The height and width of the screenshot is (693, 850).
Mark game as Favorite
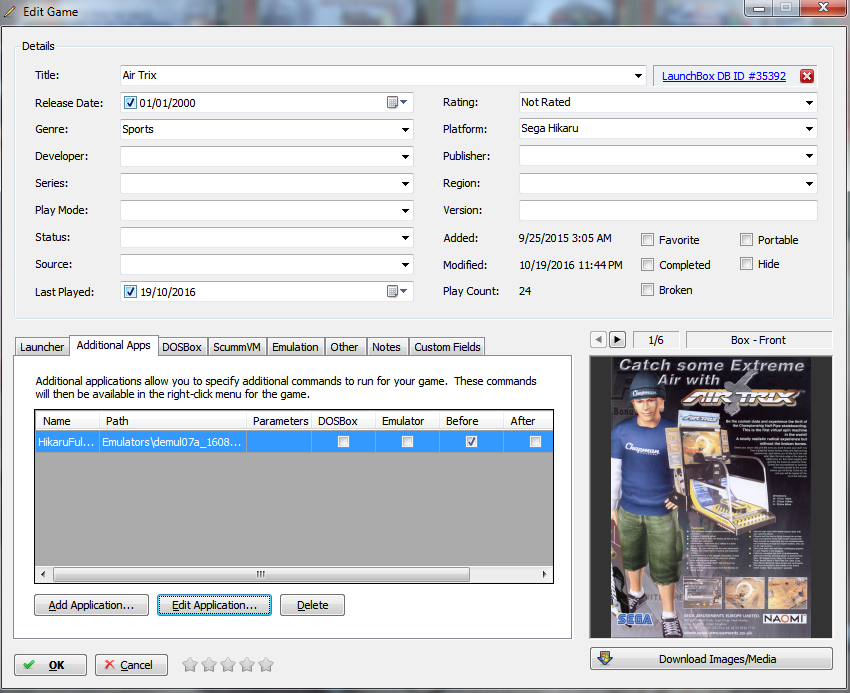[x=647, y=240]
